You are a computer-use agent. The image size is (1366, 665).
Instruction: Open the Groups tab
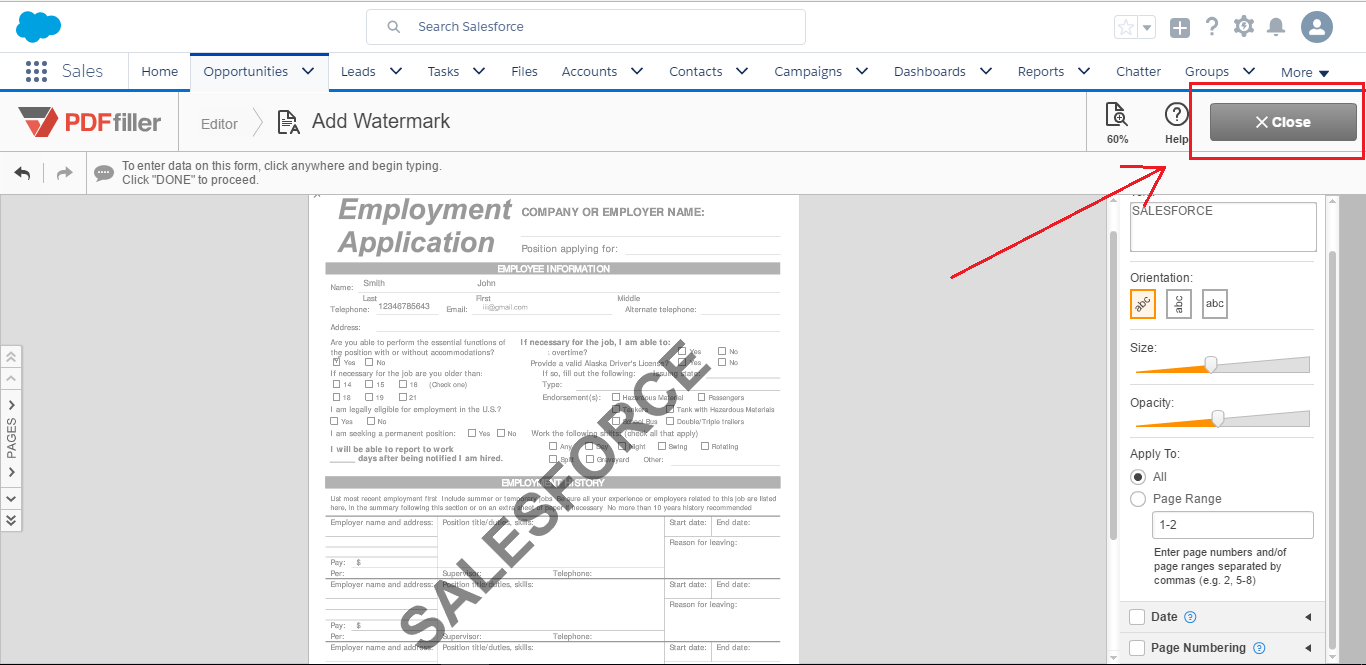[x=1207, y=71]
